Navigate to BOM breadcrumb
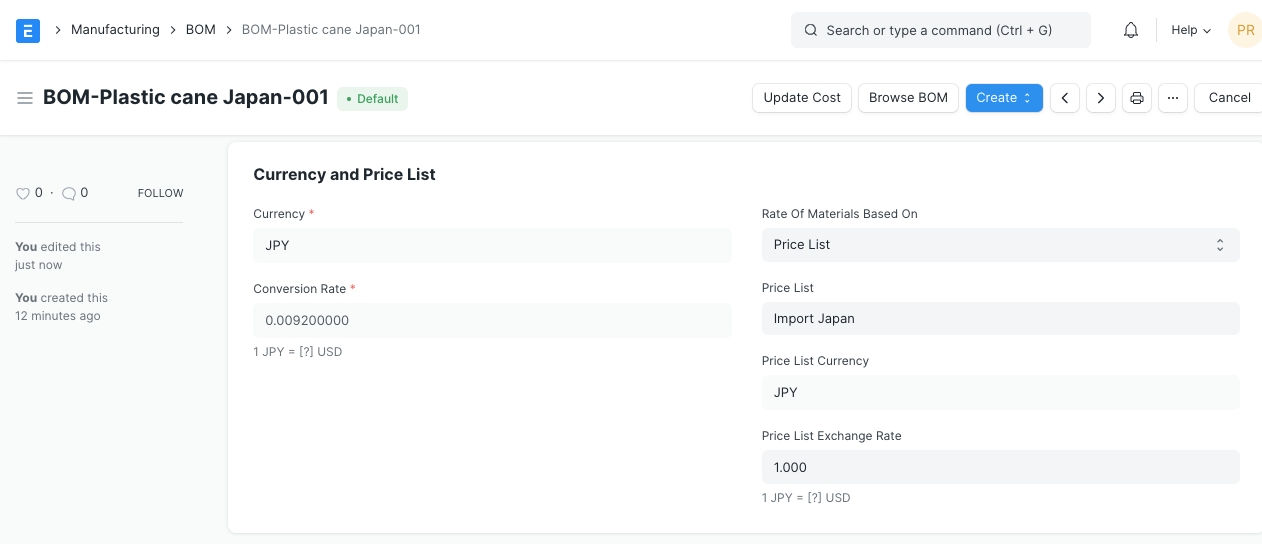 point(201,30)
